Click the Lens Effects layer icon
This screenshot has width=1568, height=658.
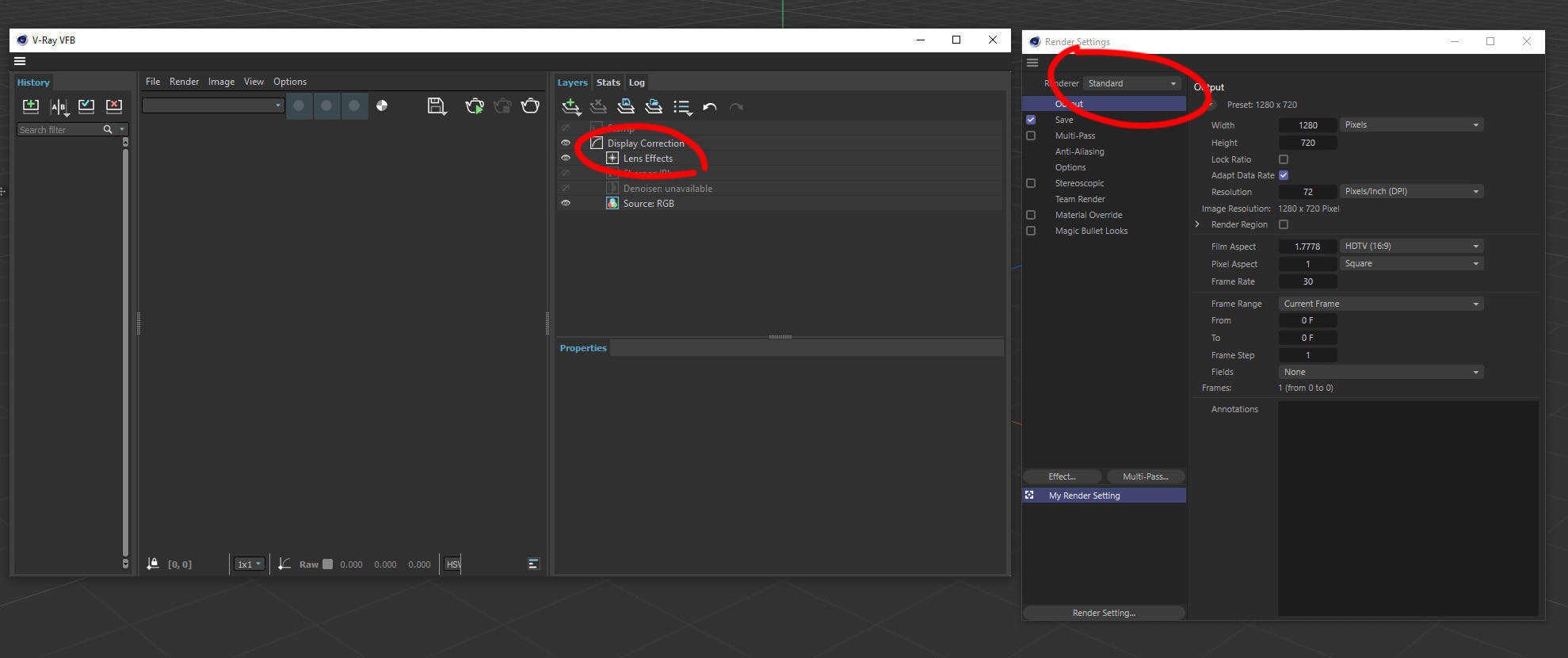pyautogui.click(x=612, y=158)
